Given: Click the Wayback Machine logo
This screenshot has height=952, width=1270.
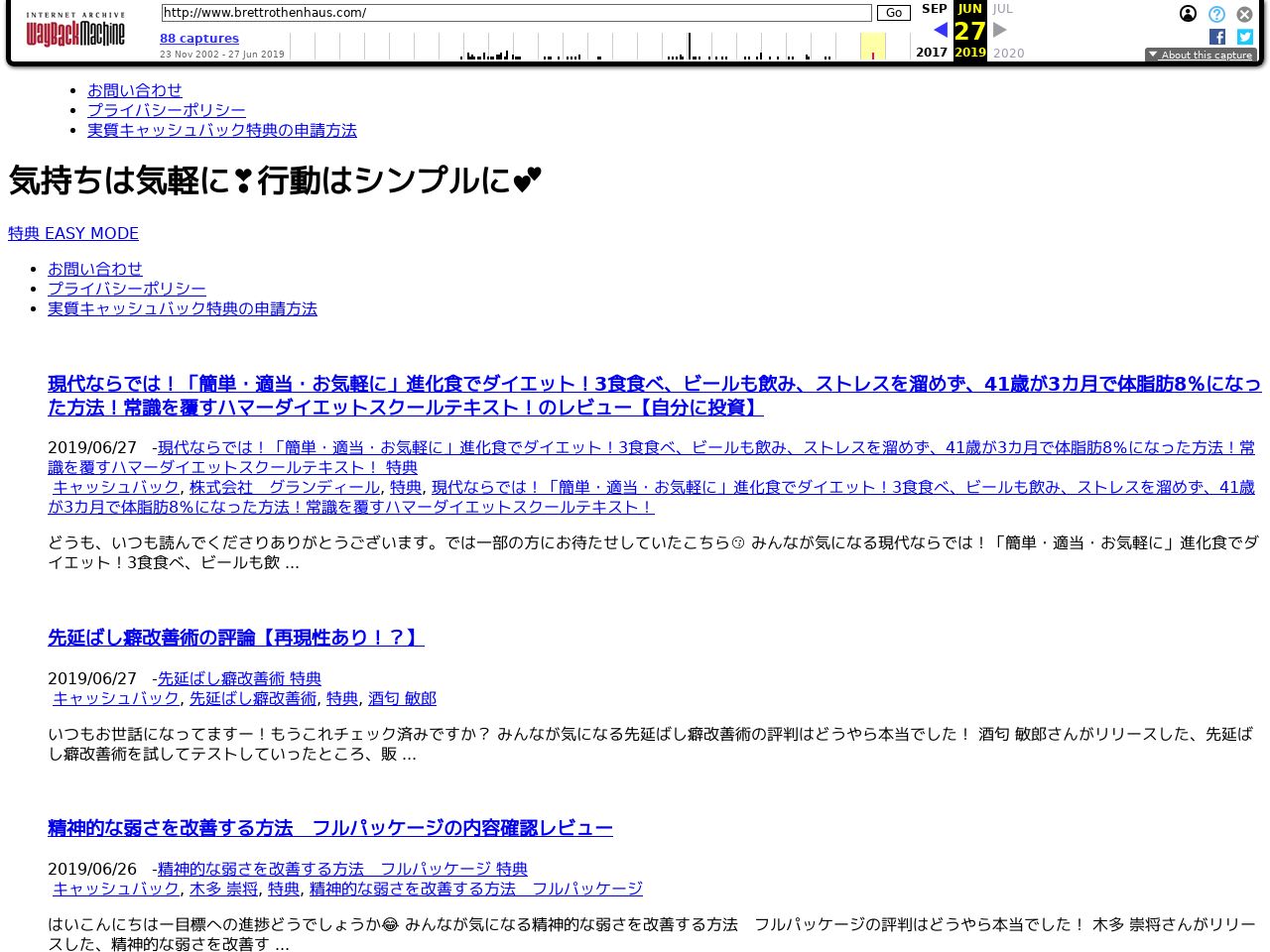Looking at the screenshot, I should (75, 32).
